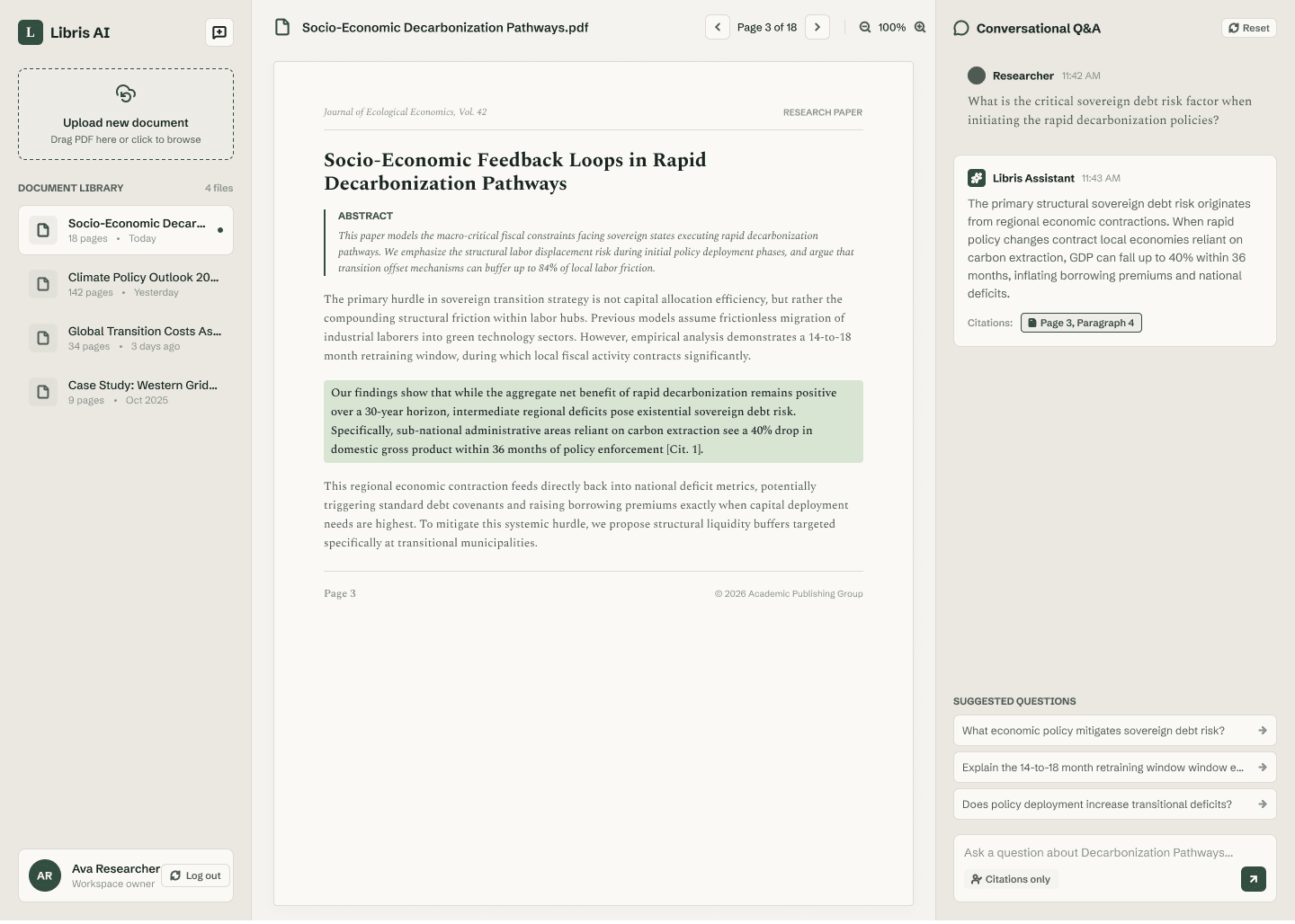Click arrow on retraining window suggestion
This screenshot has width=1295, height=924.
pyautogui.click(x=1263, y=768)
